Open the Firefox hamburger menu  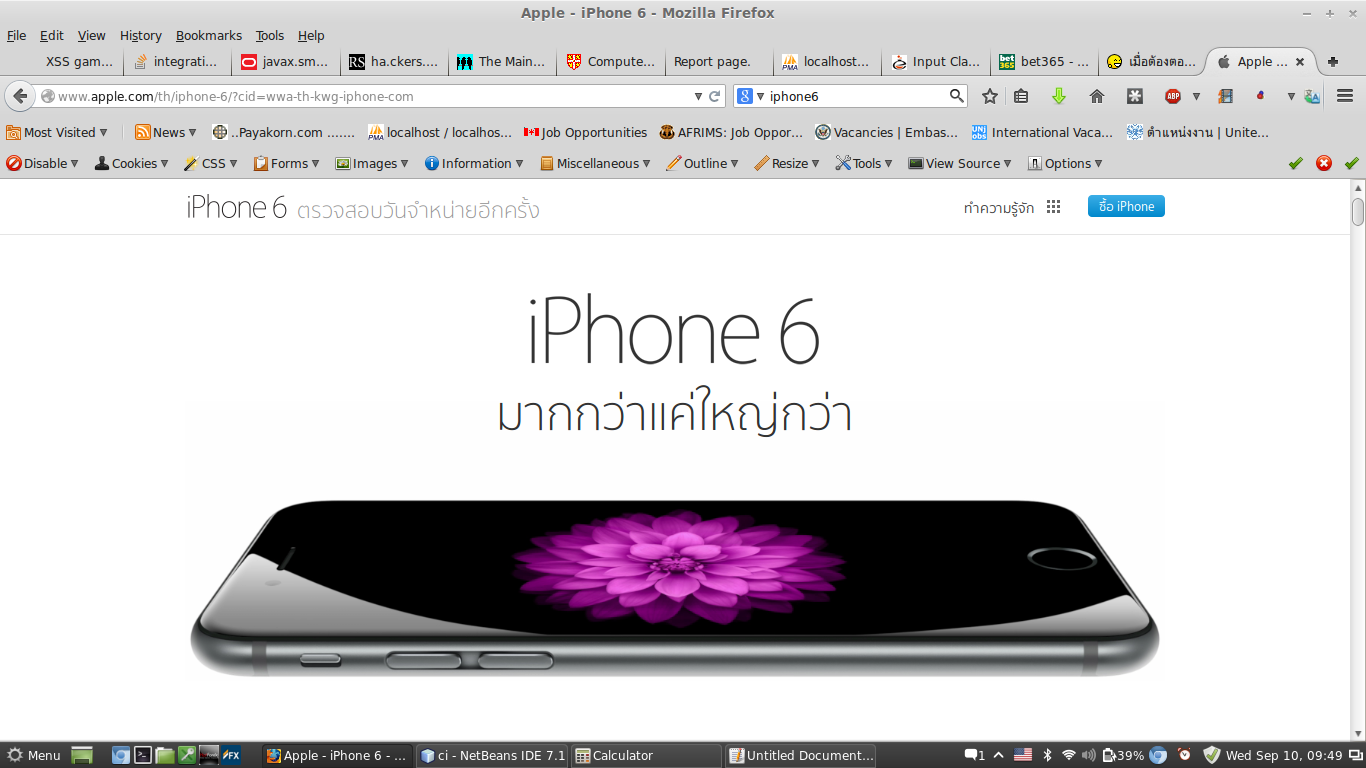[x=1345, y=96]
